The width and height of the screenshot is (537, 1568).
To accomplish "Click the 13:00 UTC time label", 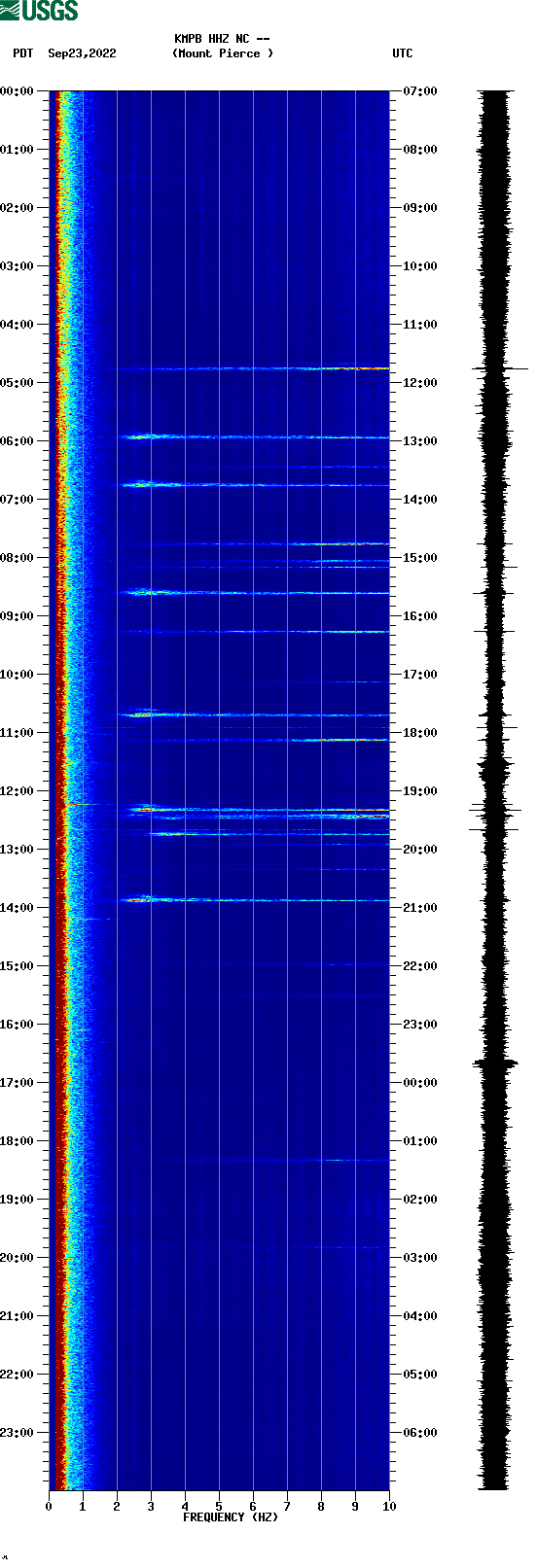I will coord(420,441).
